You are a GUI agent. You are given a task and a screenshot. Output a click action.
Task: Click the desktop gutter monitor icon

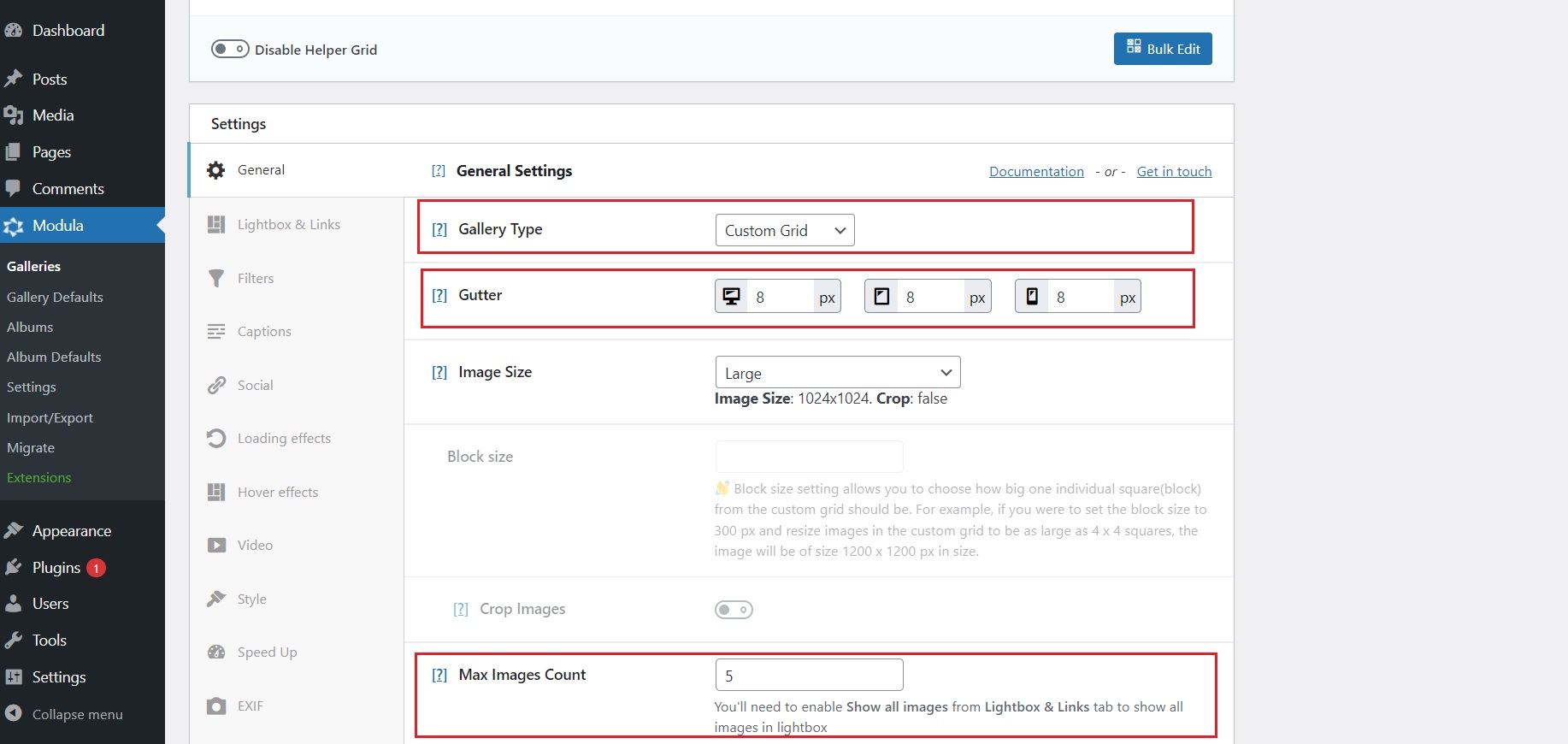pos(731,297)
